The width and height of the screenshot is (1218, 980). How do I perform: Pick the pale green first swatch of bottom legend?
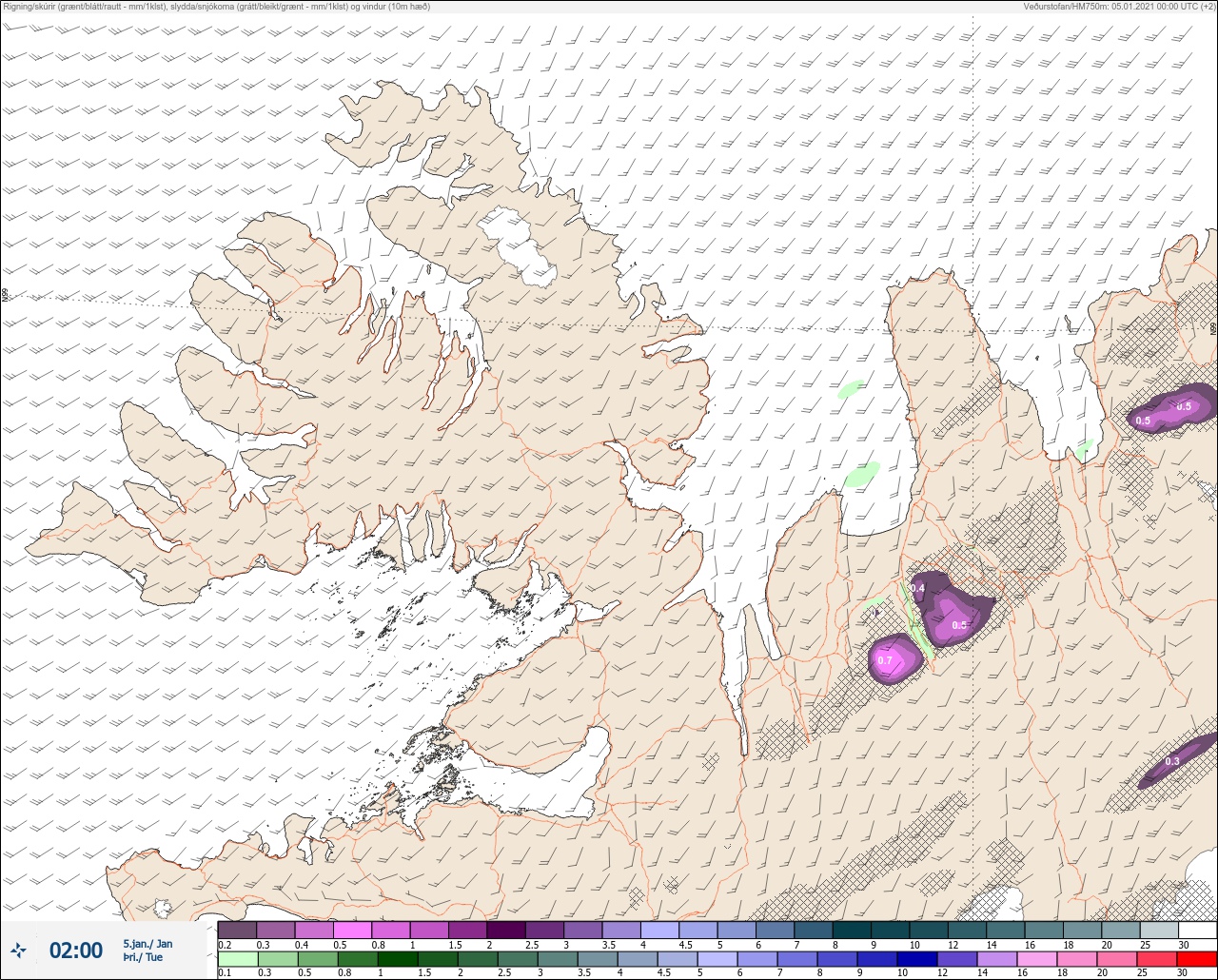point(238,959)
